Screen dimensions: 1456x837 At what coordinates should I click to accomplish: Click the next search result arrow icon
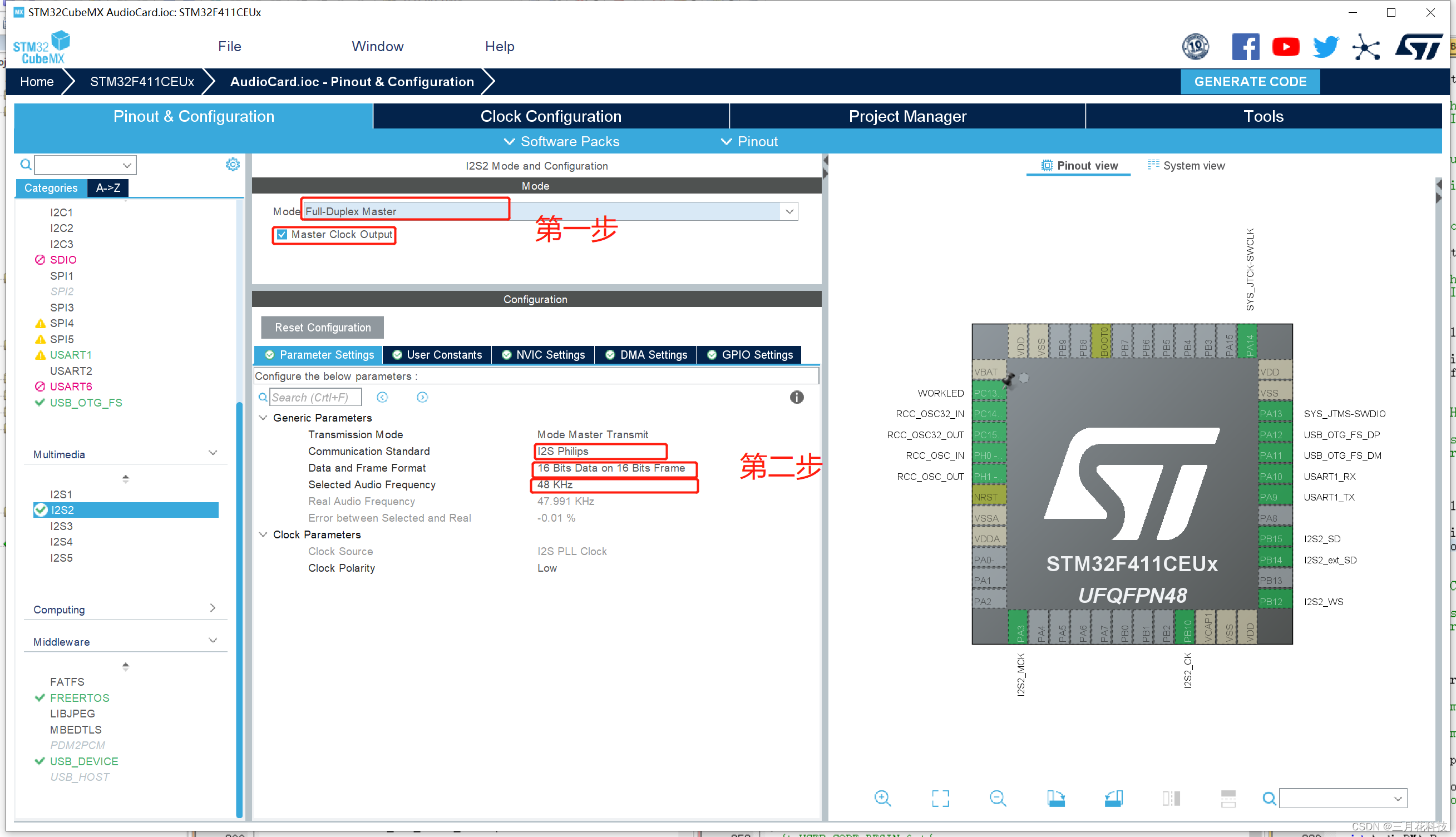click(422, 397)
